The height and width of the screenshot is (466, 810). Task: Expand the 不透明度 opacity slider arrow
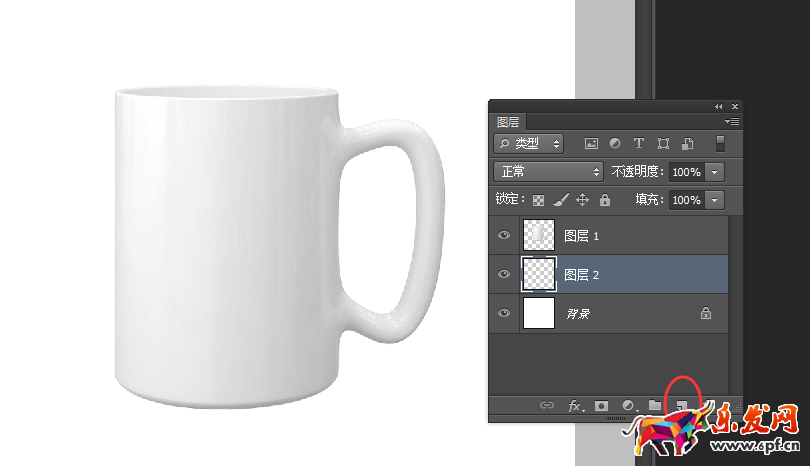714,172
